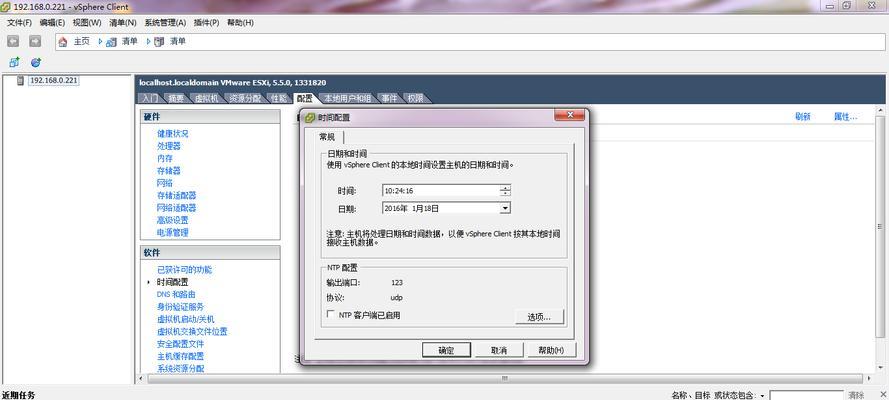Select host 192.168.0.221 in the tree
The width and height of the screenshot is (889, 400).
pyautogui.click(x=53, y=80)
